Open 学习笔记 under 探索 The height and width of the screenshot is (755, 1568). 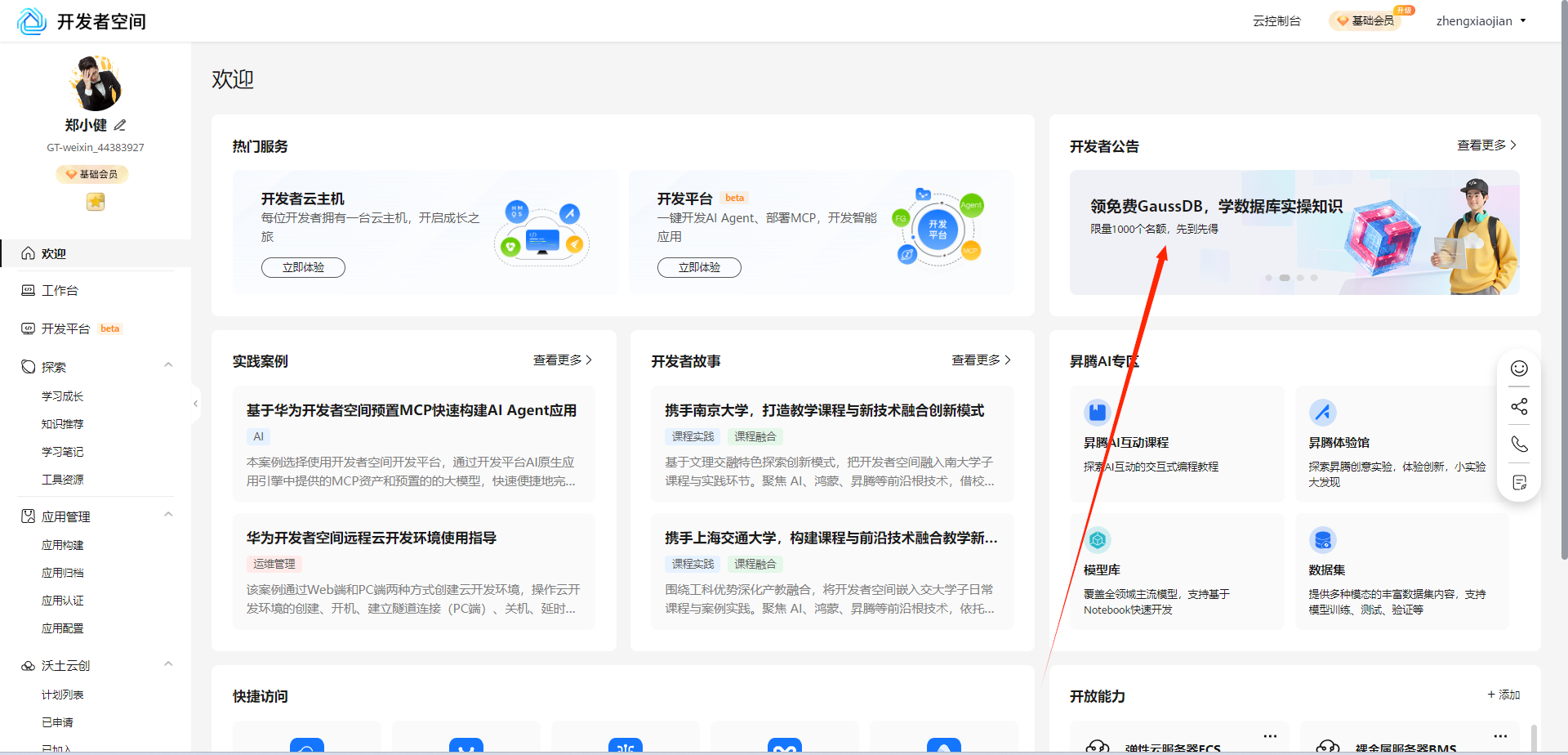(63, 452)
